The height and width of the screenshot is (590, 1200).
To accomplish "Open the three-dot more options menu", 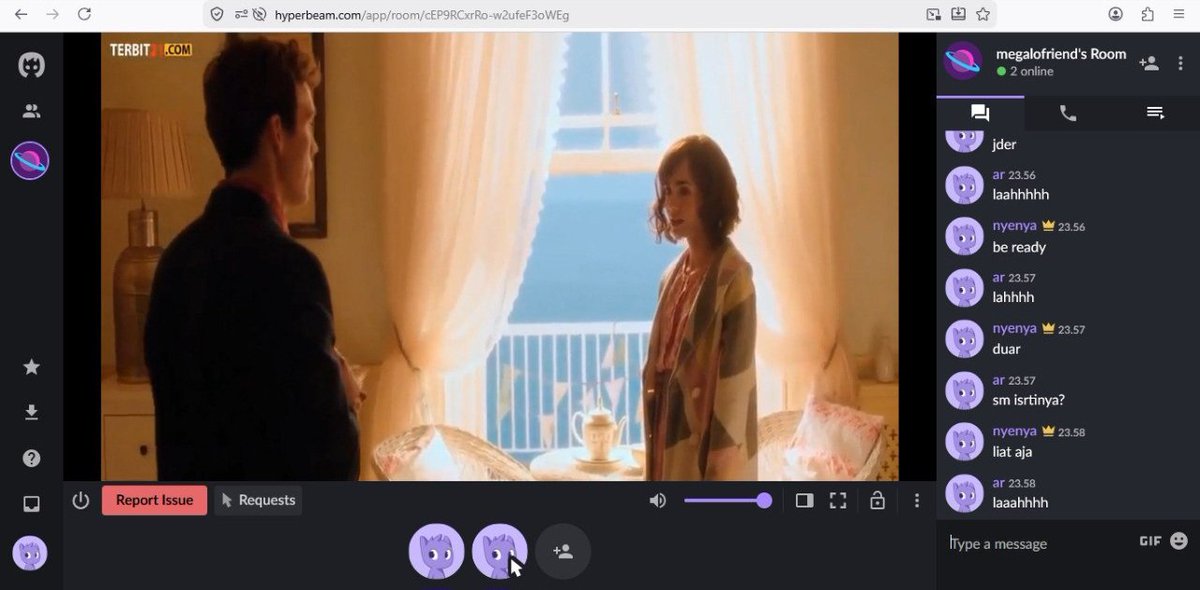I will 917,500.
